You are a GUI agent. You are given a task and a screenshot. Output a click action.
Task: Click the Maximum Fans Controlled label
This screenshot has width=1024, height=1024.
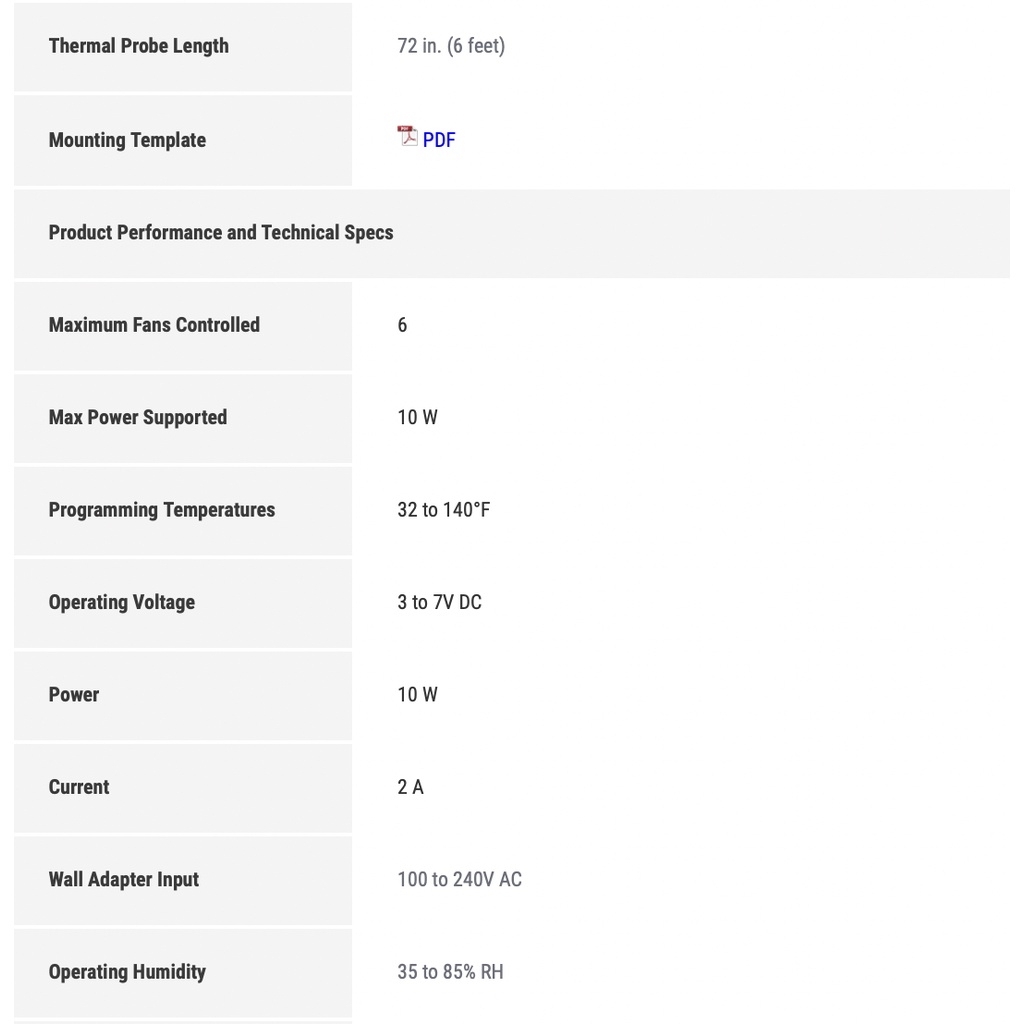tap(154, 325)
